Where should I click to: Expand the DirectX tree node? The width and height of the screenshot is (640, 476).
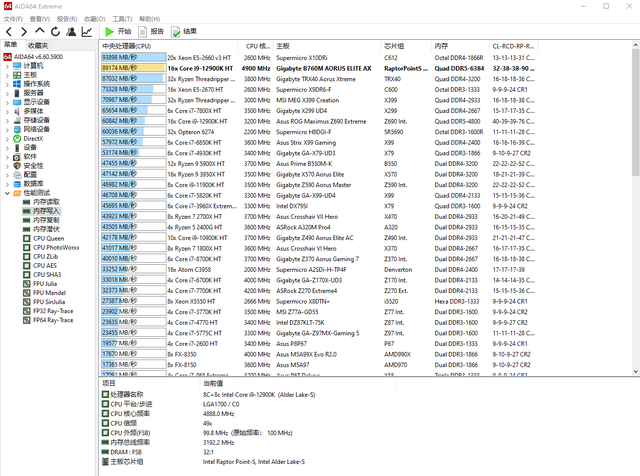click(x=7, y=138)
